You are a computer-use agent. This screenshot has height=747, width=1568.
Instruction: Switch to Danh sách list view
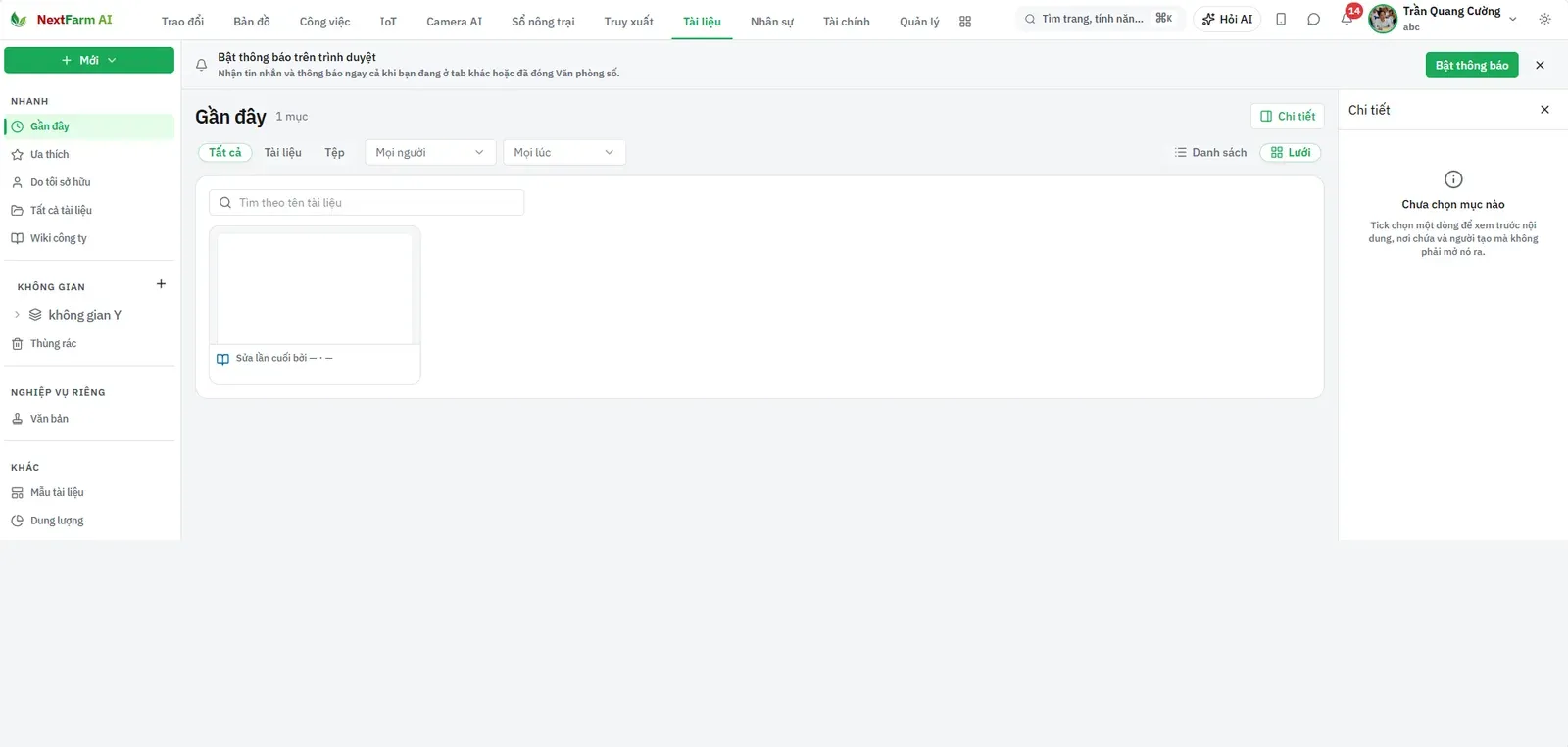tap(1210, 153)
